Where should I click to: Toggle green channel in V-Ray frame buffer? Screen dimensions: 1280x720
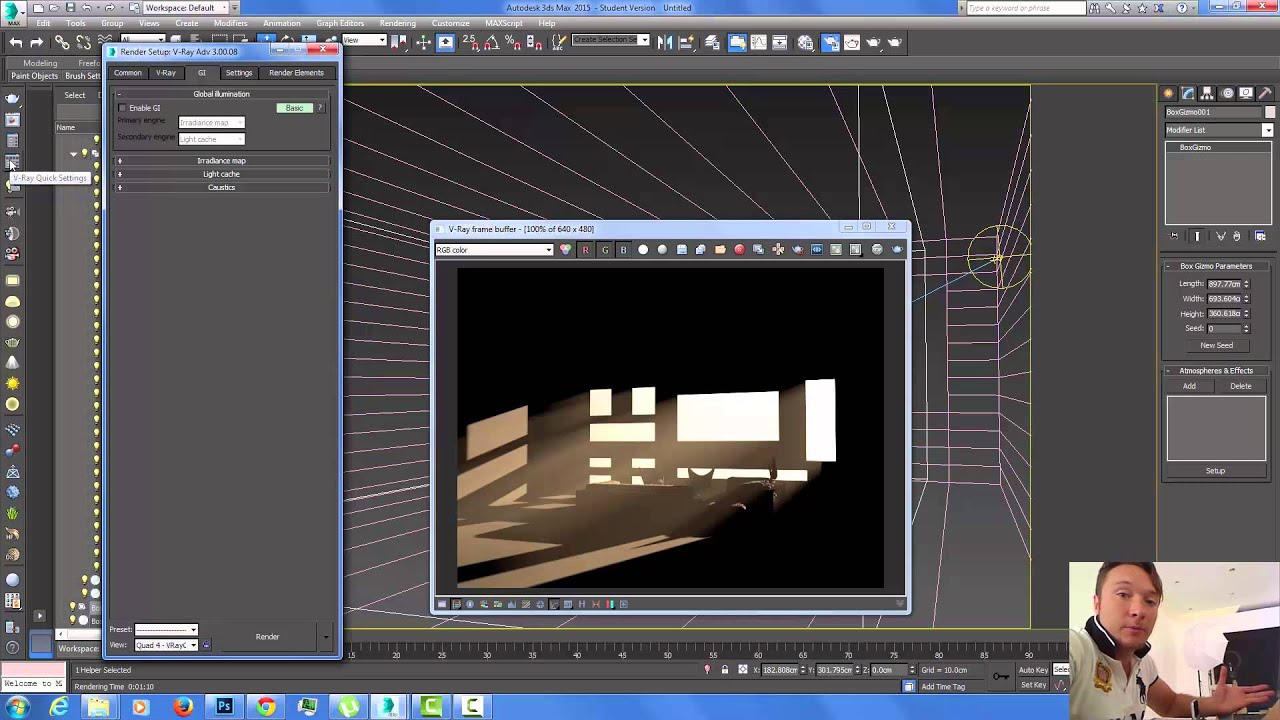pos(604,250)
